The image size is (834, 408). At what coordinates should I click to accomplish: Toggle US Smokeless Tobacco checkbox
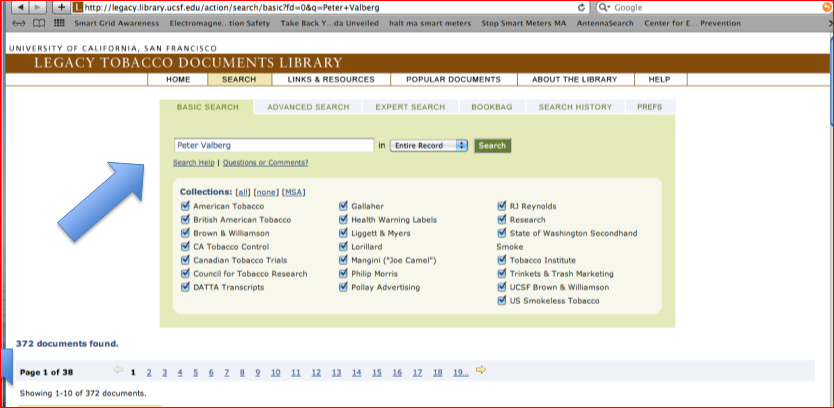[502, 300]
